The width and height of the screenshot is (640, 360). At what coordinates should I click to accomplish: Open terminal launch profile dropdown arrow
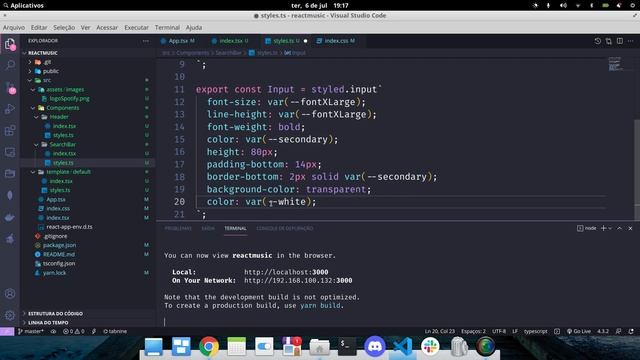610,228
